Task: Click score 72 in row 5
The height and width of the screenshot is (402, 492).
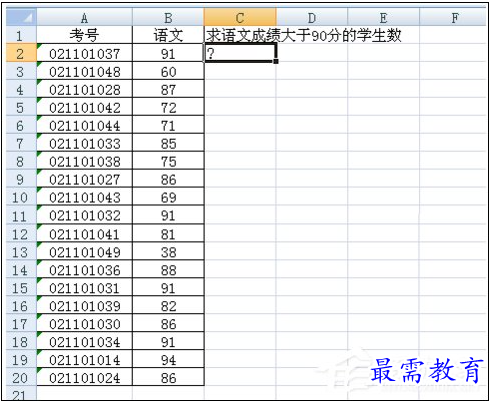Action: tap(168, 107)
